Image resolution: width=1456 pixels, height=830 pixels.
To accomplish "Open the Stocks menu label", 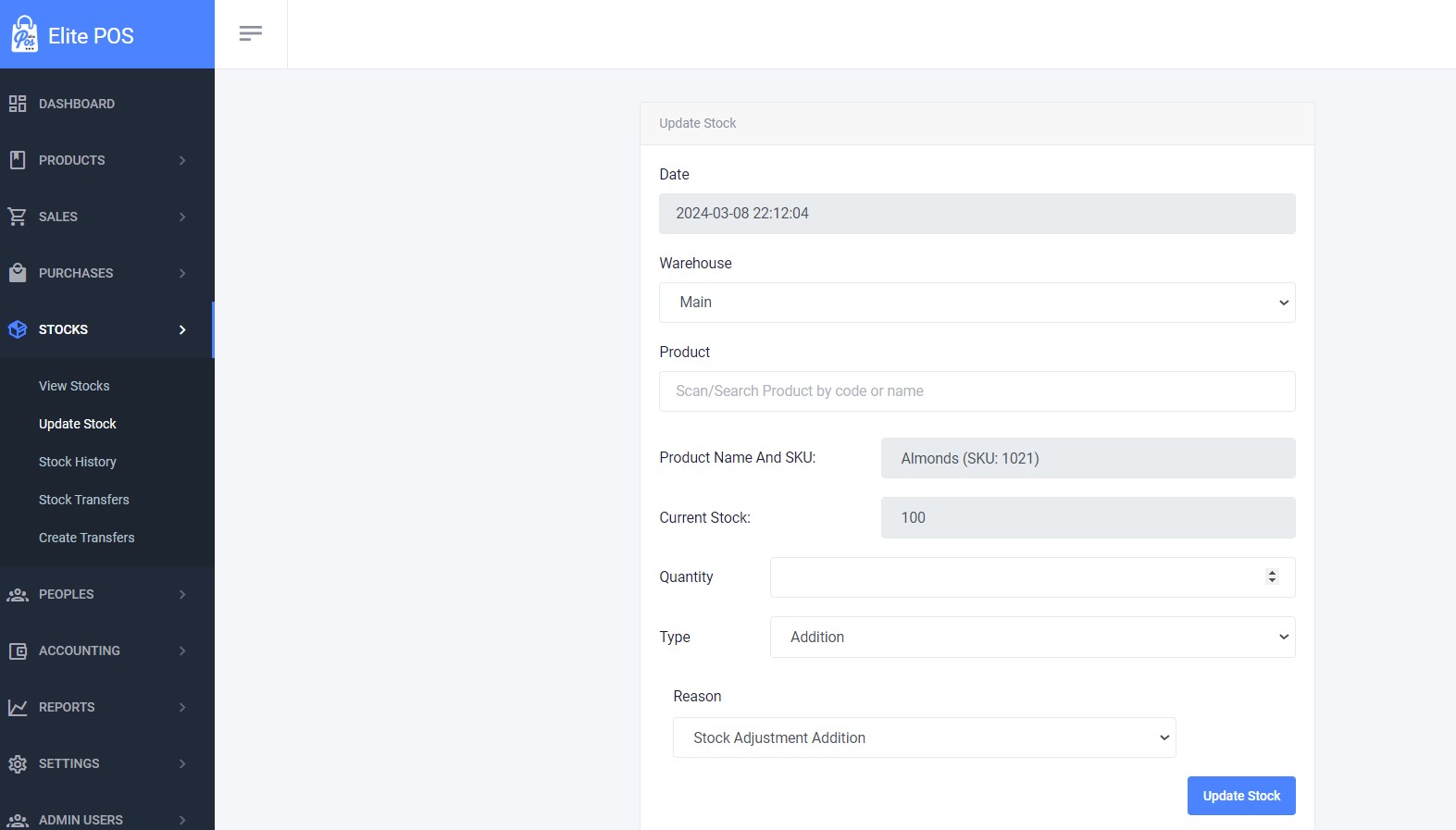I will click(63, 329).
